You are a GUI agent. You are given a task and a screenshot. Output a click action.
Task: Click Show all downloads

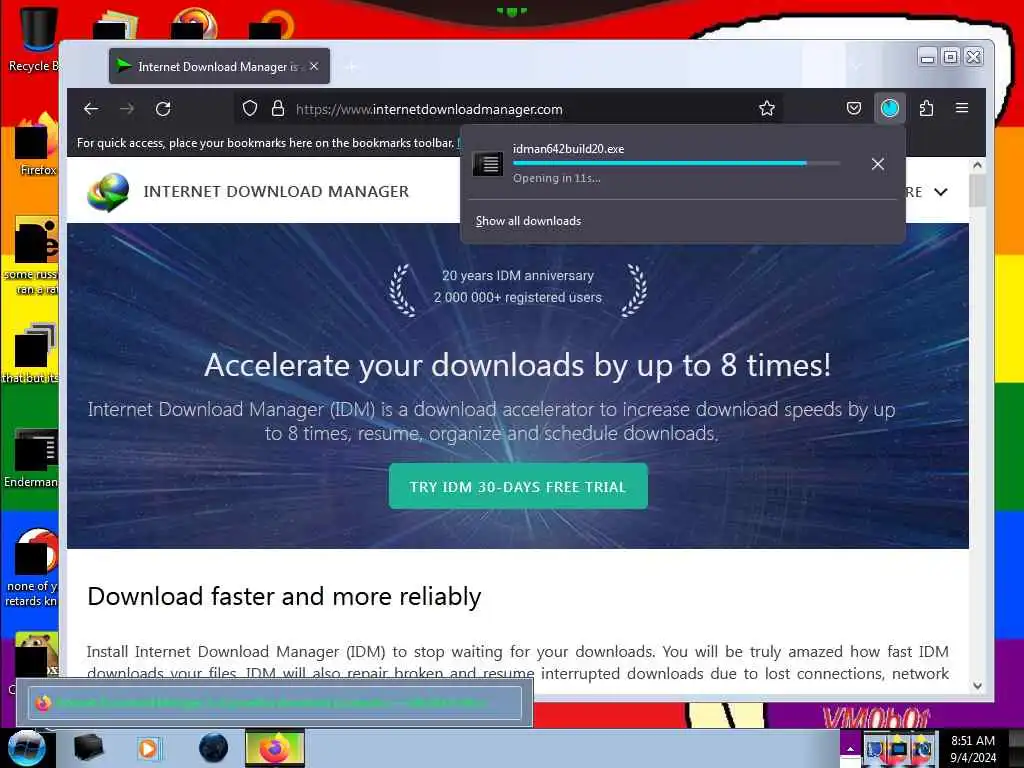pos(528,221)
